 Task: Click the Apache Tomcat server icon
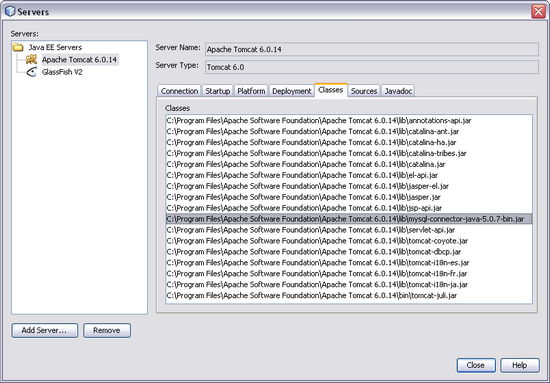tap(31, 60)
